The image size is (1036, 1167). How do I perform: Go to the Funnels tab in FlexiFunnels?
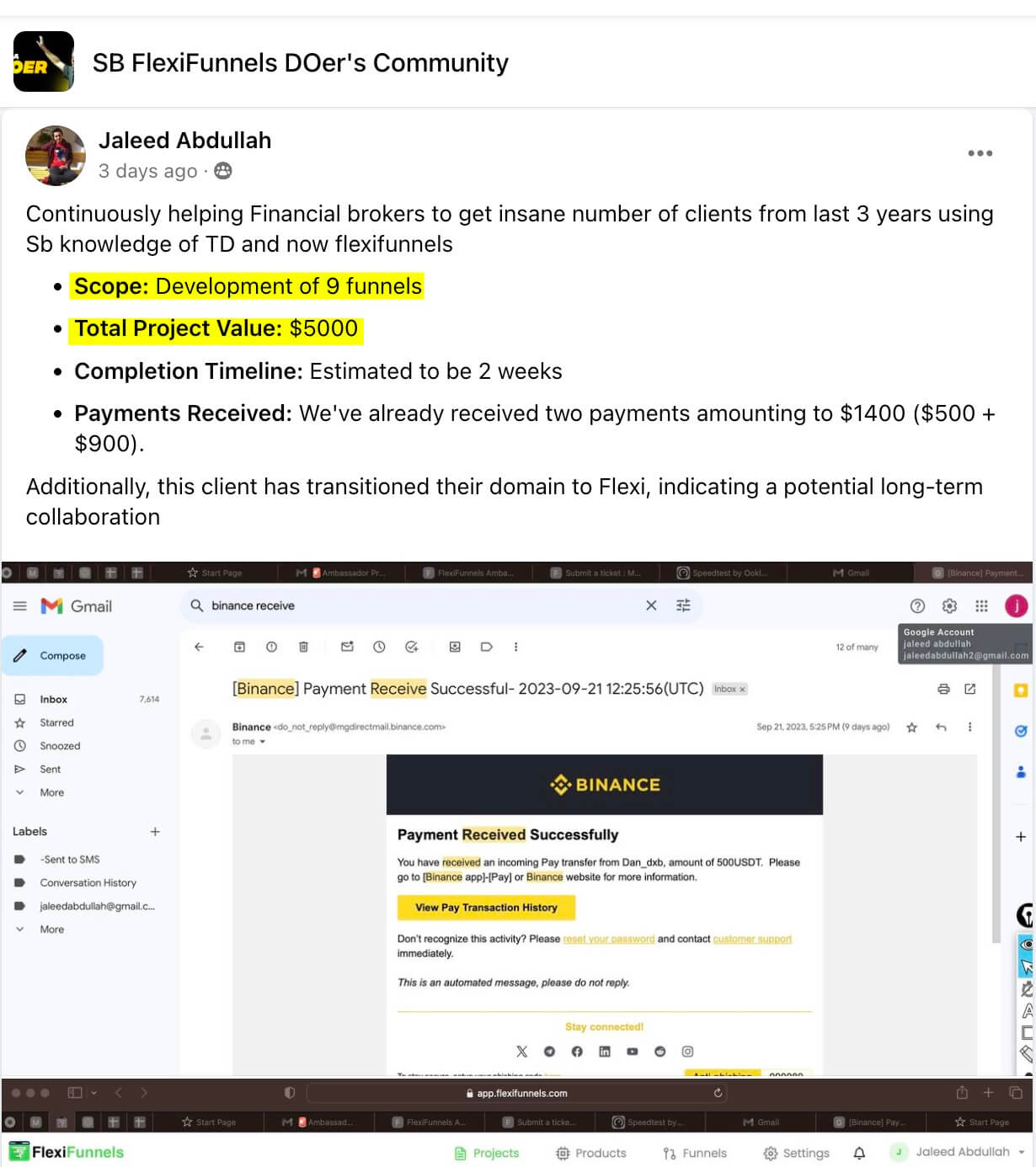(694, 1153)
